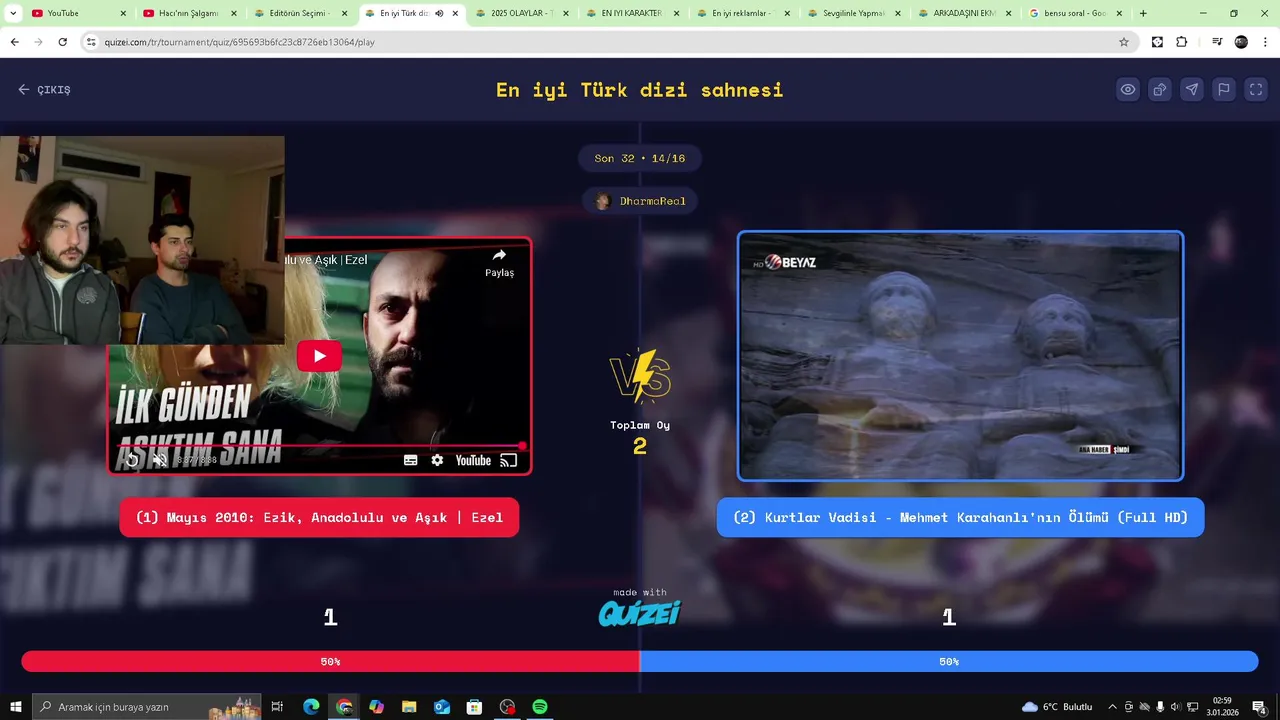View site information icon in address bar
The height and width of the screenshot is (720, 1280).
pyautogui.click(x=91, y=42)
